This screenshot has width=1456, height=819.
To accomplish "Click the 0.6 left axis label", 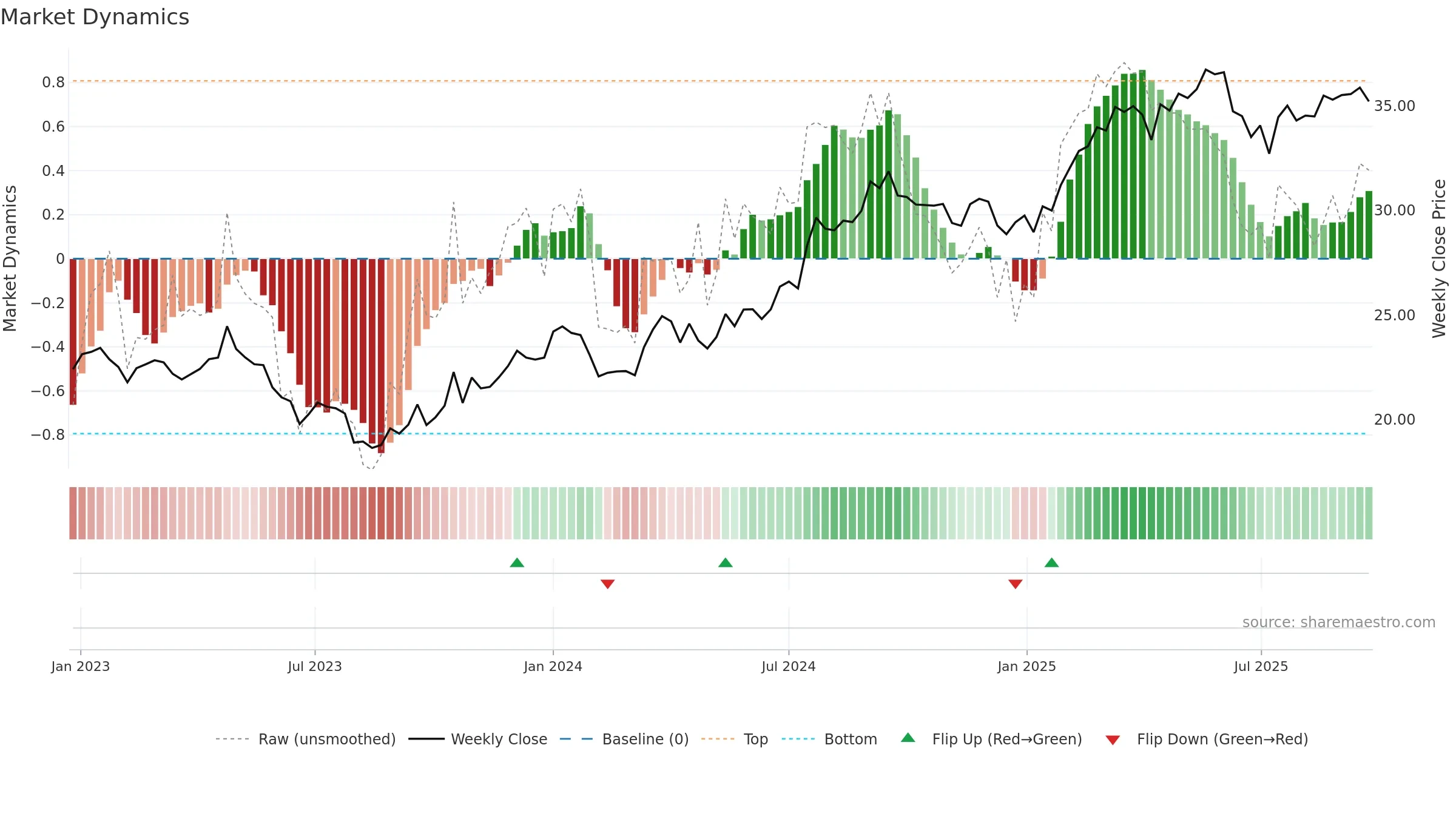I will coord(53,126).
